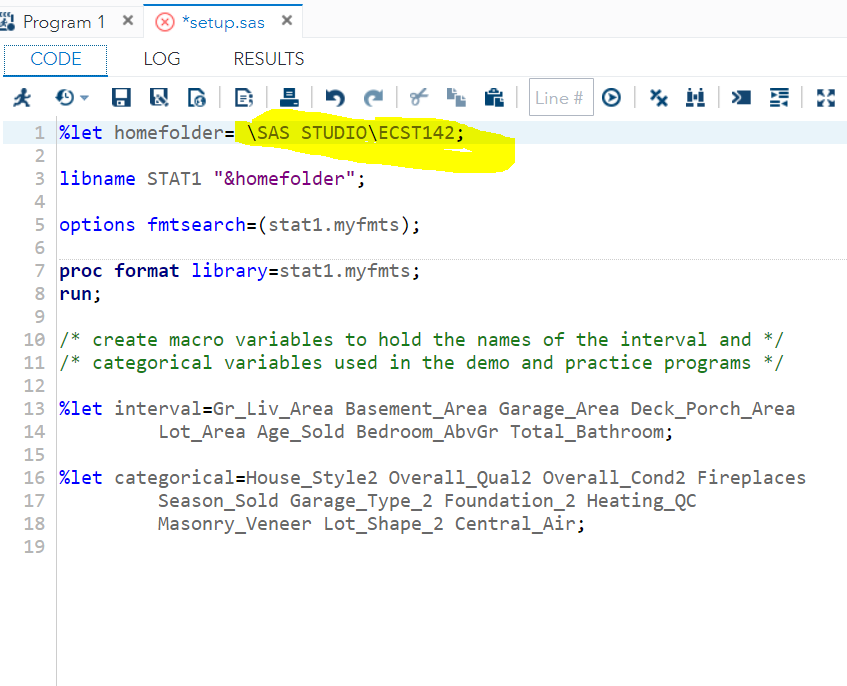The height and width of the screenshot is (686, 847).
Task: Click the Line # input field
Action: 560,98
